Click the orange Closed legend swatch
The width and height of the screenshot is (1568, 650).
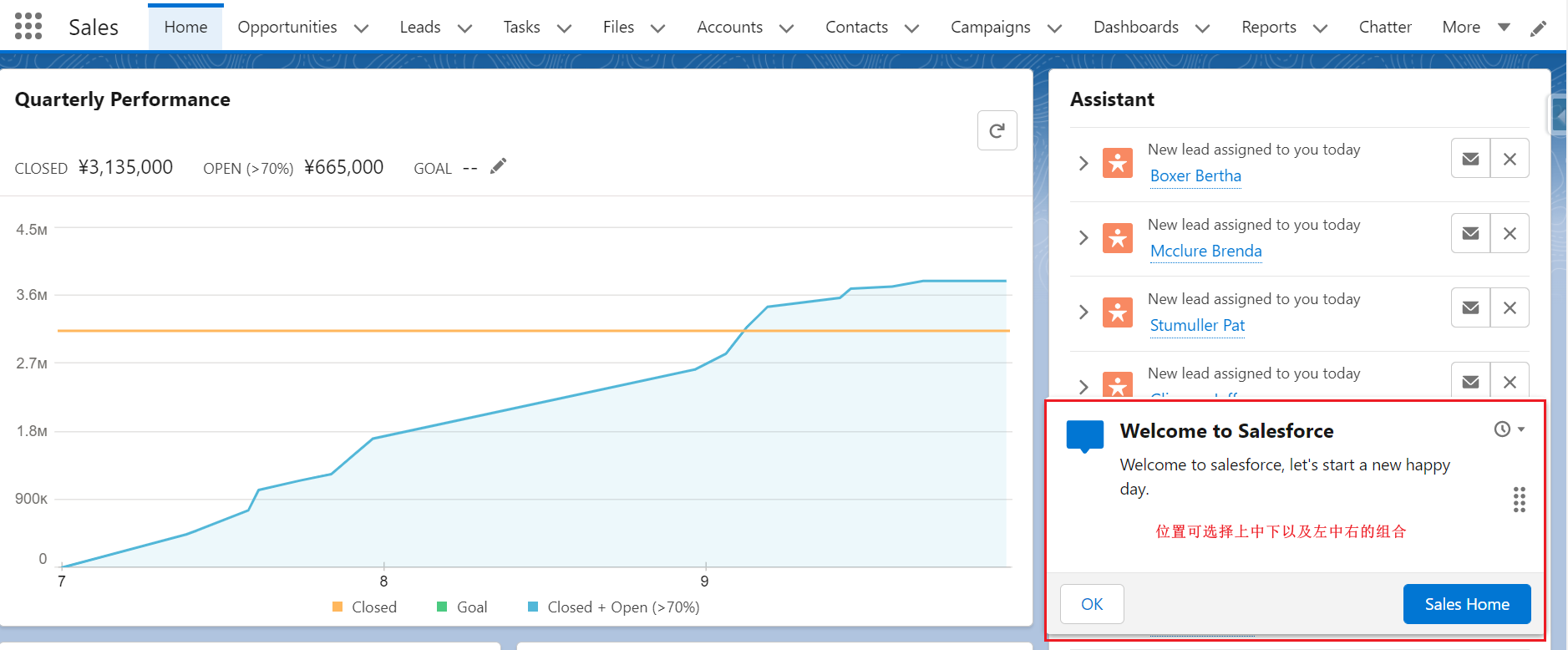click(x=337, y=607)
